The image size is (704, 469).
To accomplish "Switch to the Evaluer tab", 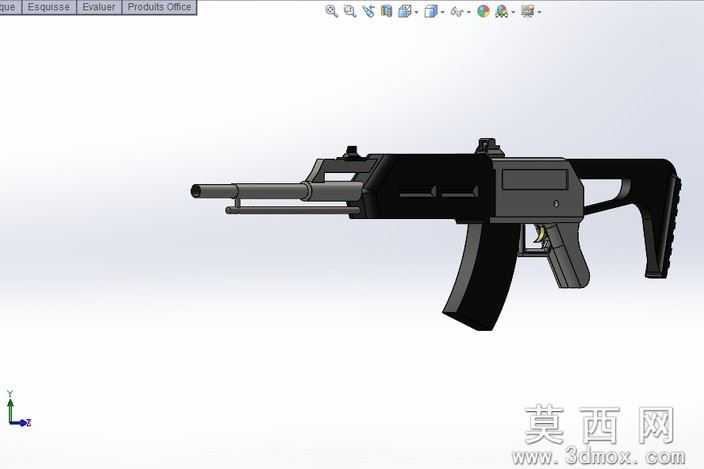I will (x=99, y=7).
